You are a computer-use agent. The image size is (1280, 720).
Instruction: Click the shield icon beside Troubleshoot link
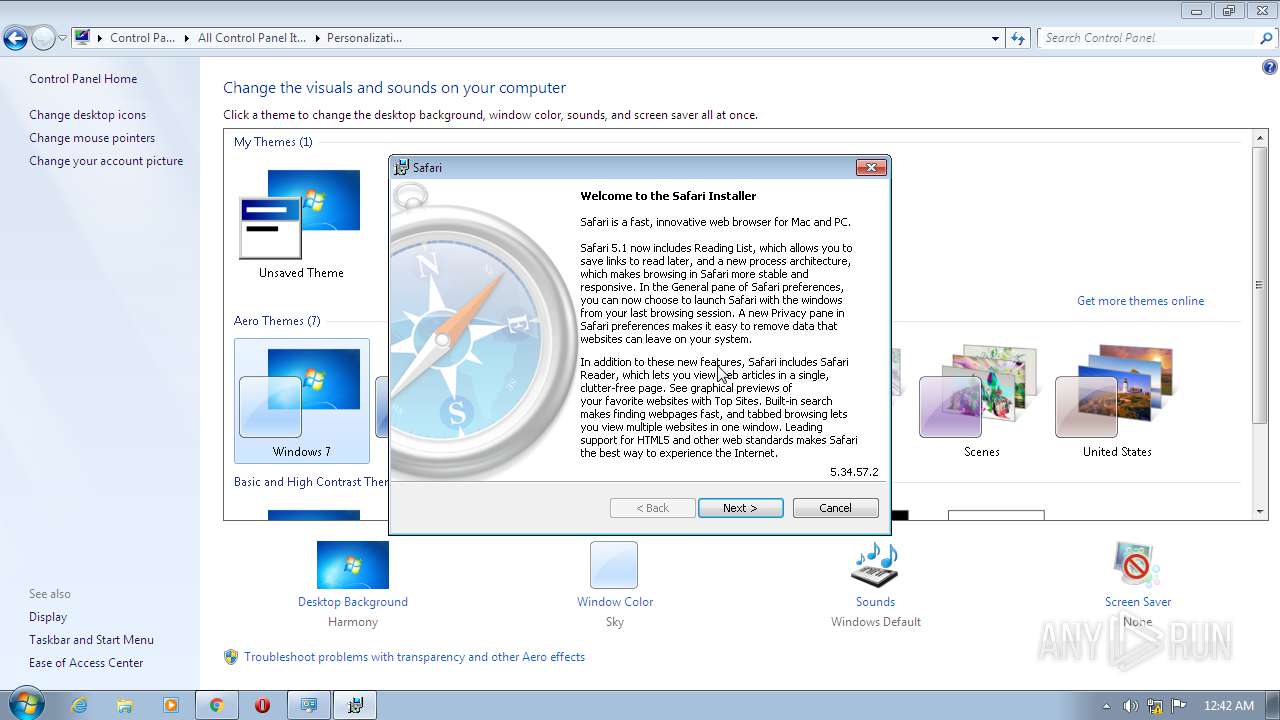click(231, 657)
